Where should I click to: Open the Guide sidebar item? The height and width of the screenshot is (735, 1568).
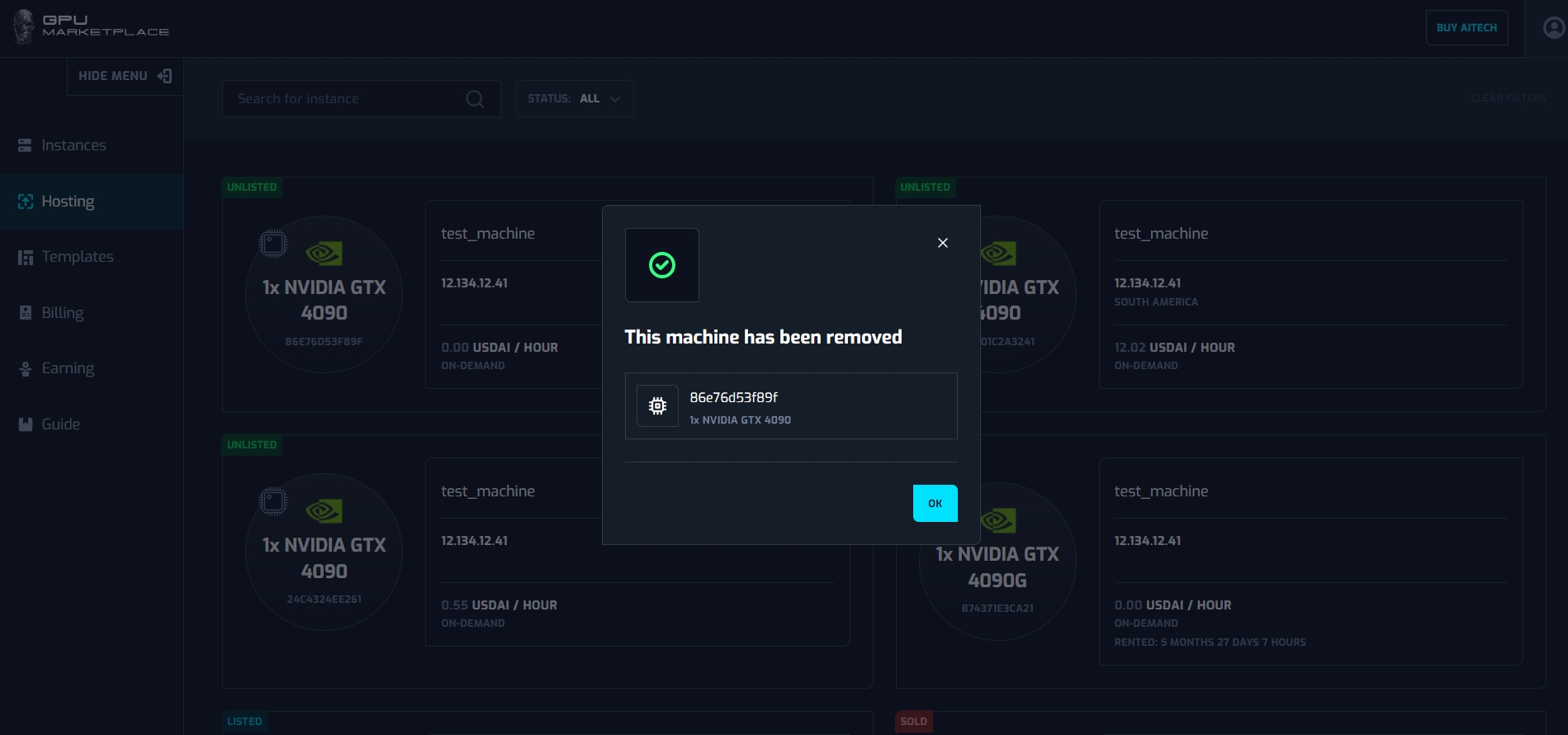(60, 424)
